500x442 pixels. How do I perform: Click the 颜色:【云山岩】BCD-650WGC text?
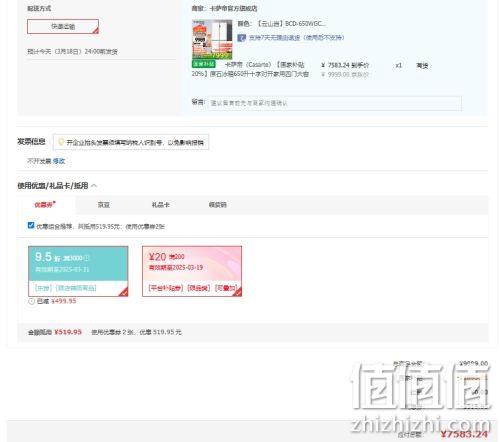click(282, 24)
